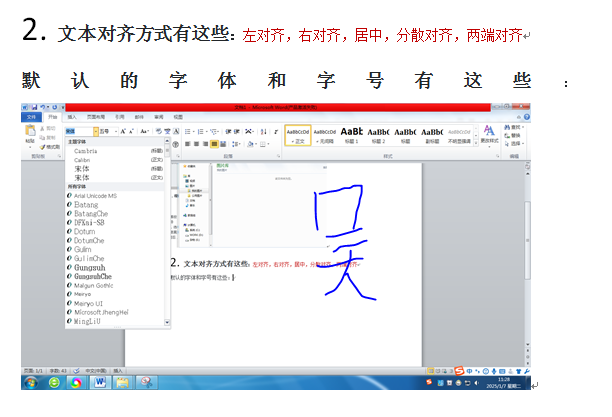This screenshot has width=612, height=417.
Task: Click the Paste clipboard icon
Action: pyautogui.click(x=30, y=130)
